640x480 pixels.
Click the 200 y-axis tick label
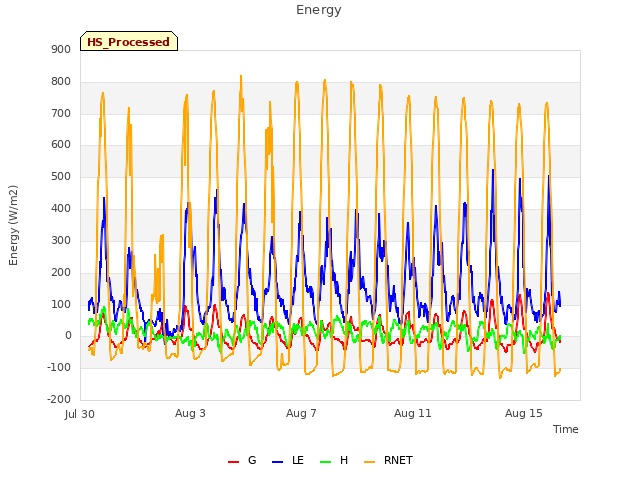click(x=61, y=272)
